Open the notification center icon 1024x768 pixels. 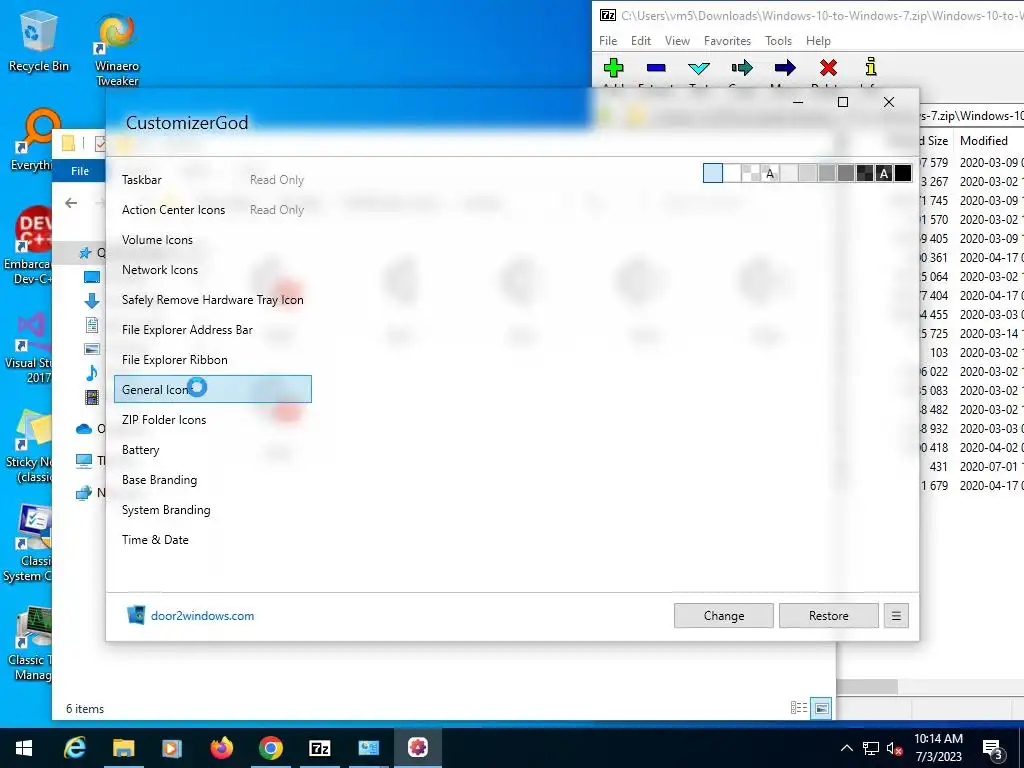click(993, 748)
